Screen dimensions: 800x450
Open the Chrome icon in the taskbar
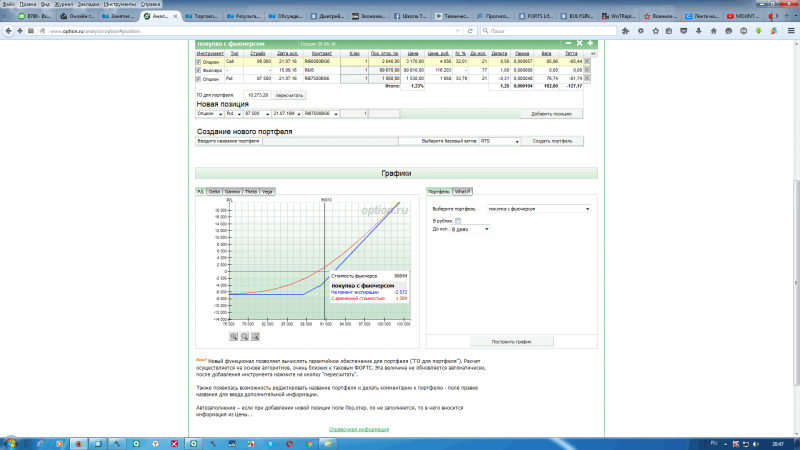tap(309, 444)
